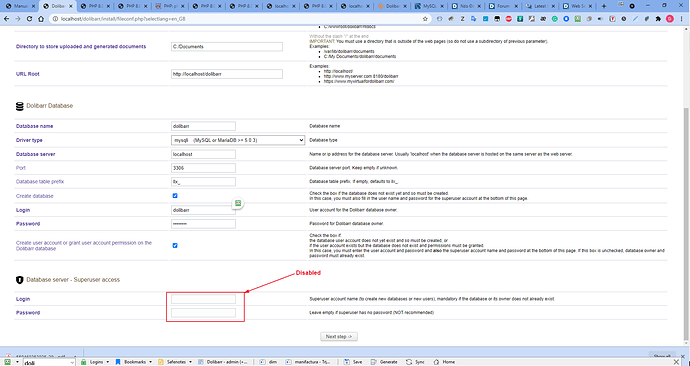Reload the Dolibarr install page

tap(29, 19)
